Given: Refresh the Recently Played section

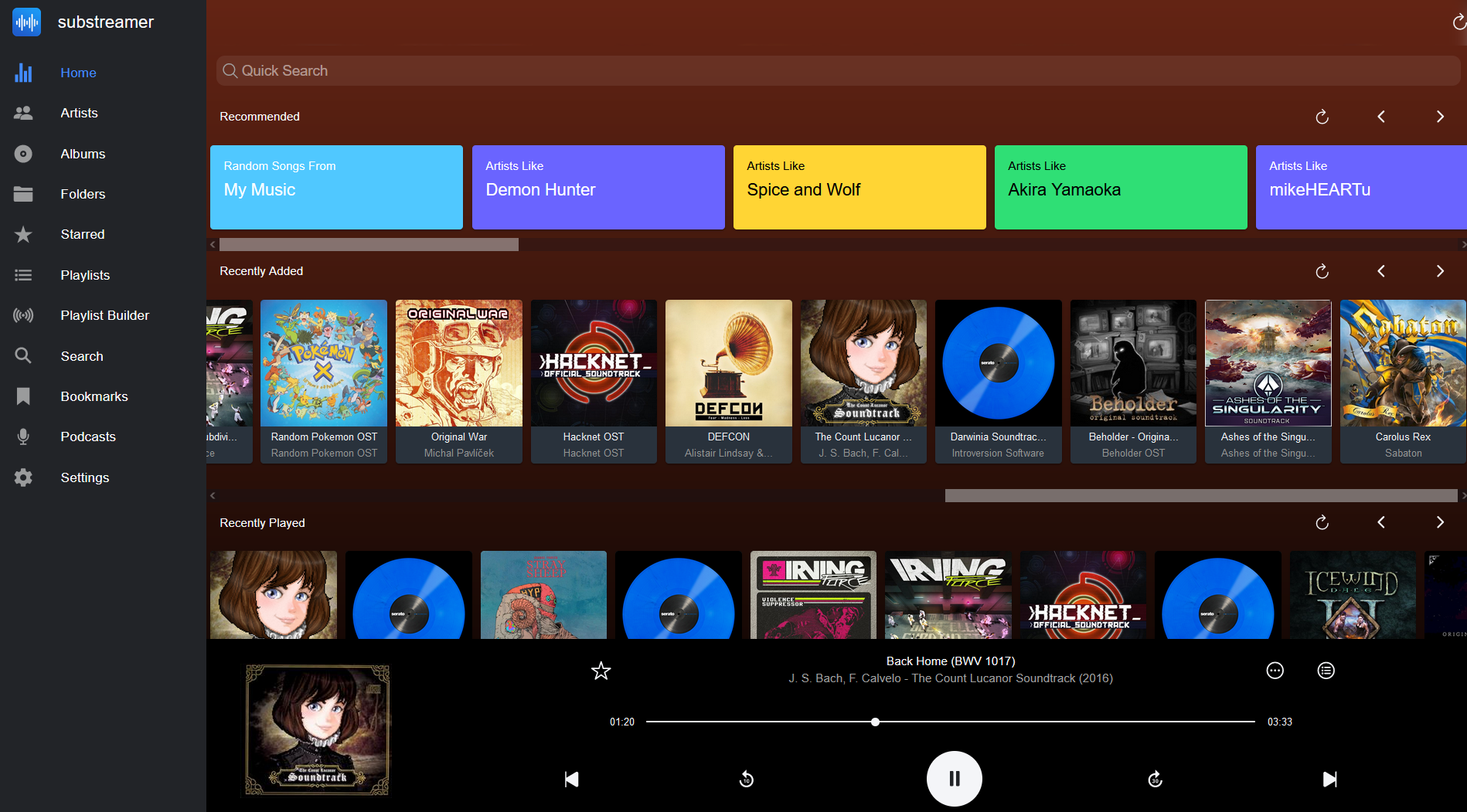Looking at the screenshot, I should [x=1322, y=523].
